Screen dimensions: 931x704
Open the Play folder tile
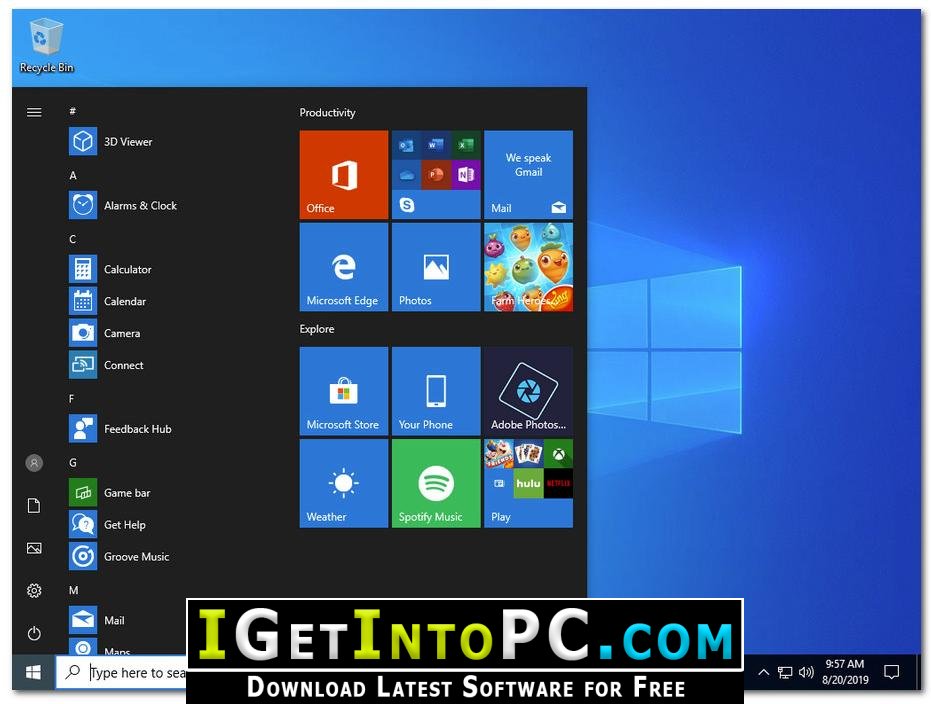point(528,483)
